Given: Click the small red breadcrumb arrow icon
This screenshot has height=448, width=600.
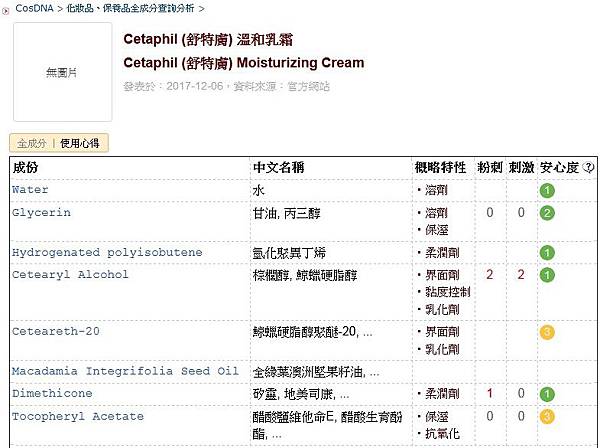Looking at the screenshot, I should (5, 11).
